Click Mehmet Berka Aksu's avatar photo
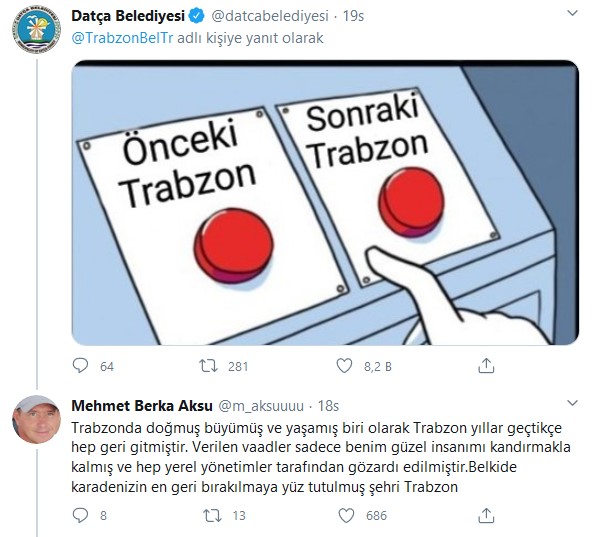Image resolution: width=594 pixels, height=537 pixels. click(x=36, y=419)
